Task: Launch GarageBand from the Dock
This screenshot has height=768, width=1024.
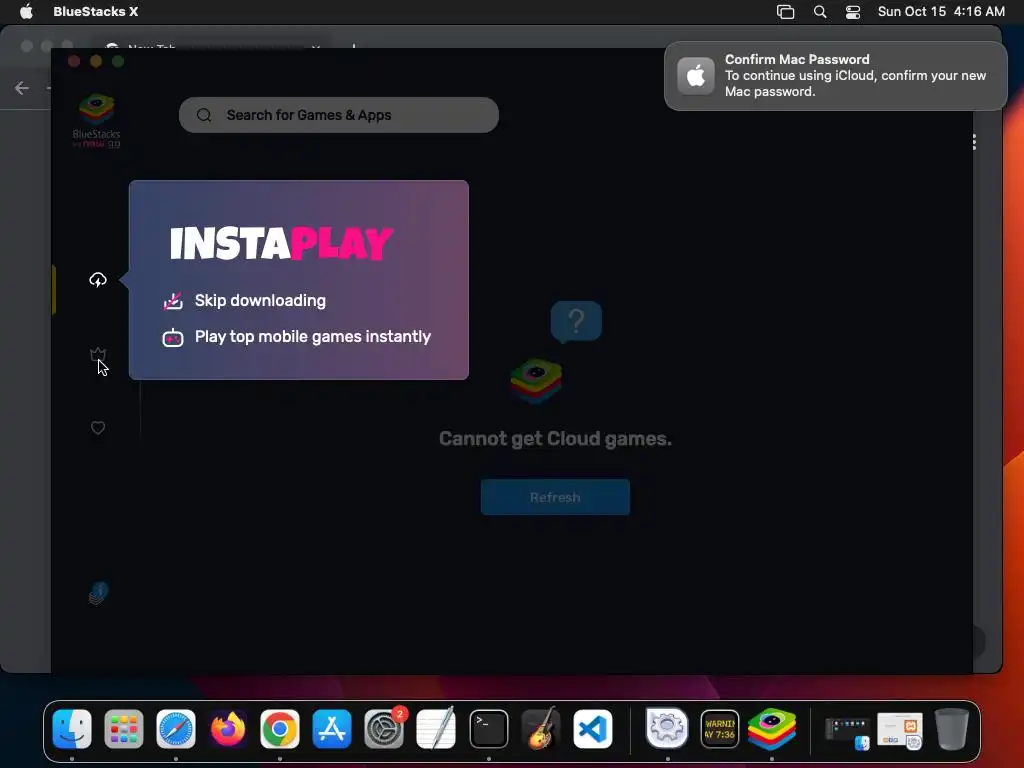Action: coord(541,729)
